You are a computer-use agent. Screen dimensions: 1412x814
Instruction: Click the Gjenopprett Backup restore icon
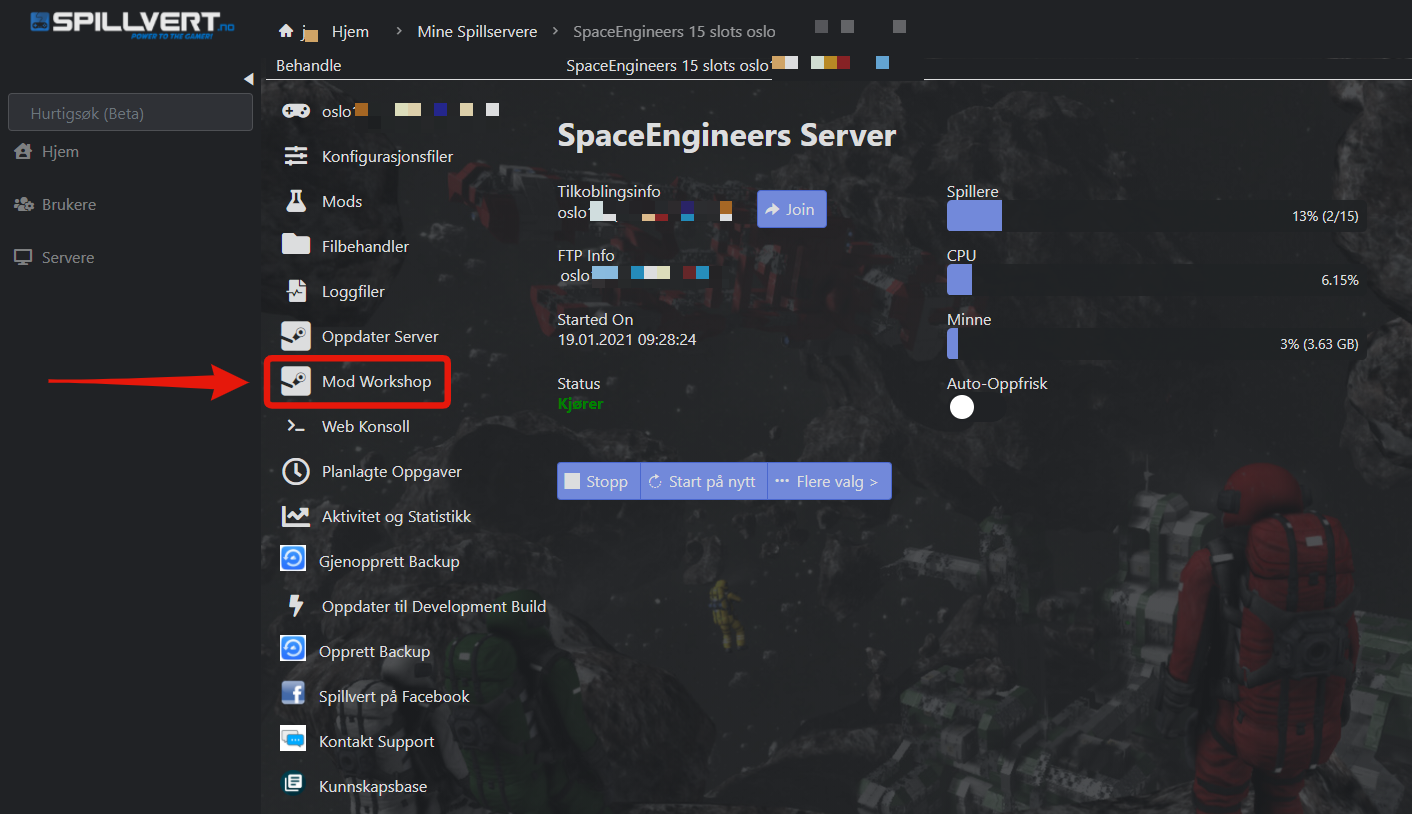[x=293, y=559]
